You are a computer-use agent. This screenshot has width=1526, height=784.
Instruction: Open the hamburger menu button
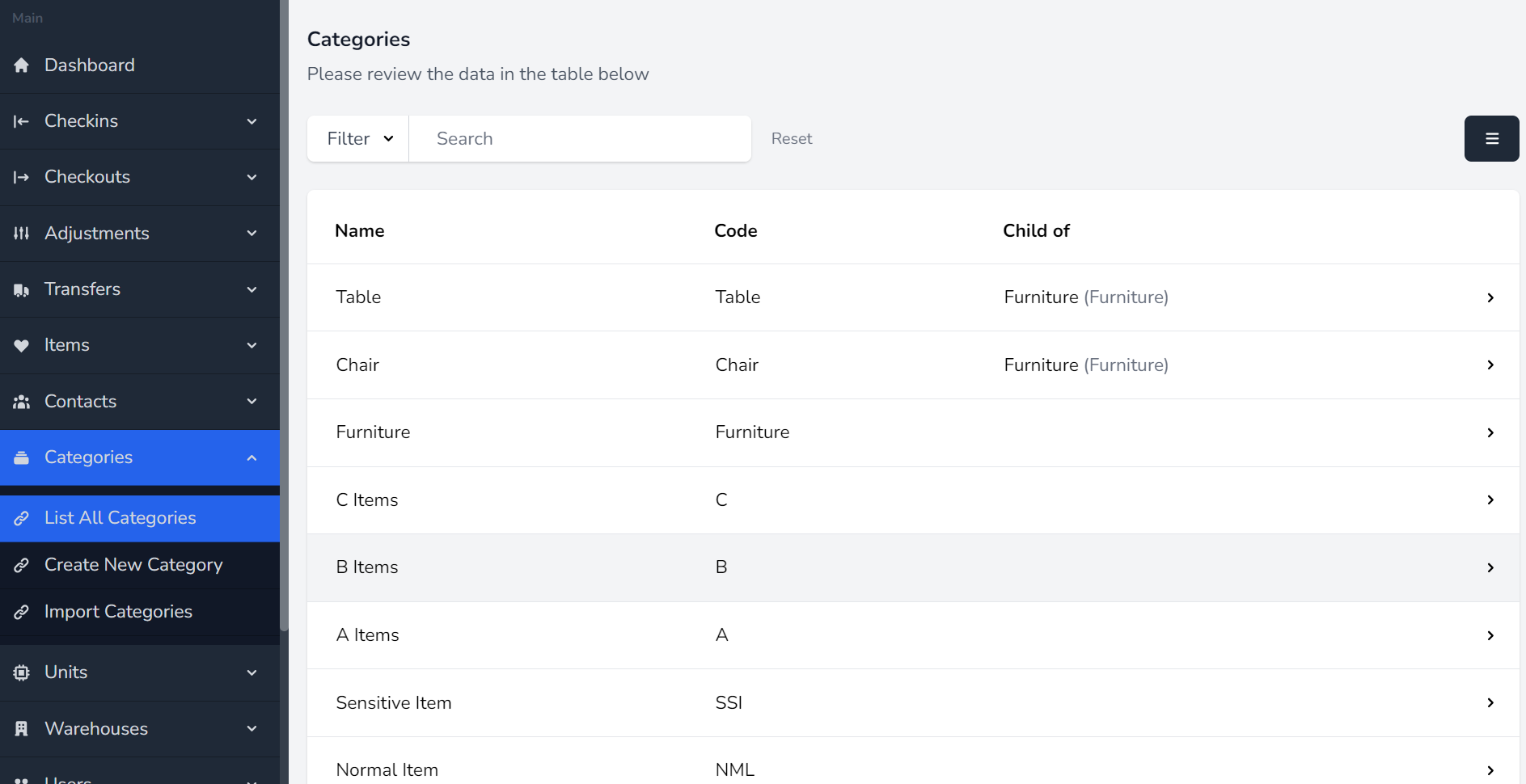pyautogui.click(x=1491, y=139)
